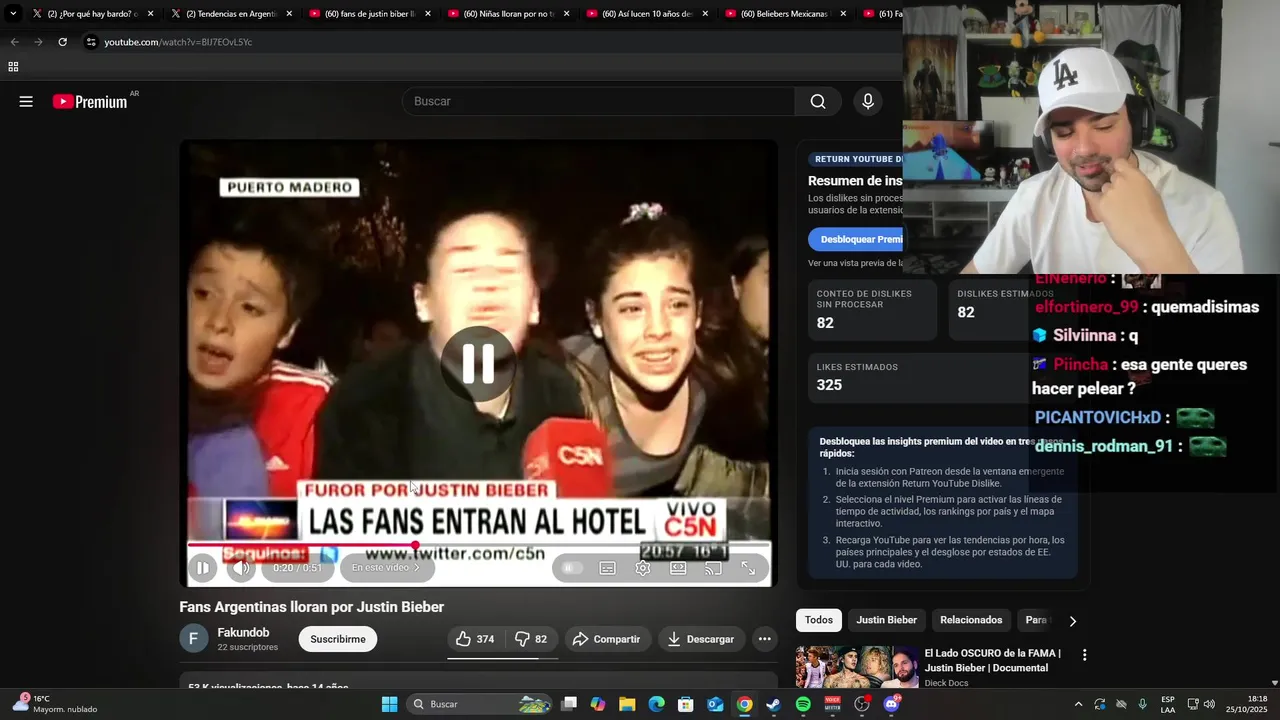Open Fakundob channel name link

click(x=243, y=633)
